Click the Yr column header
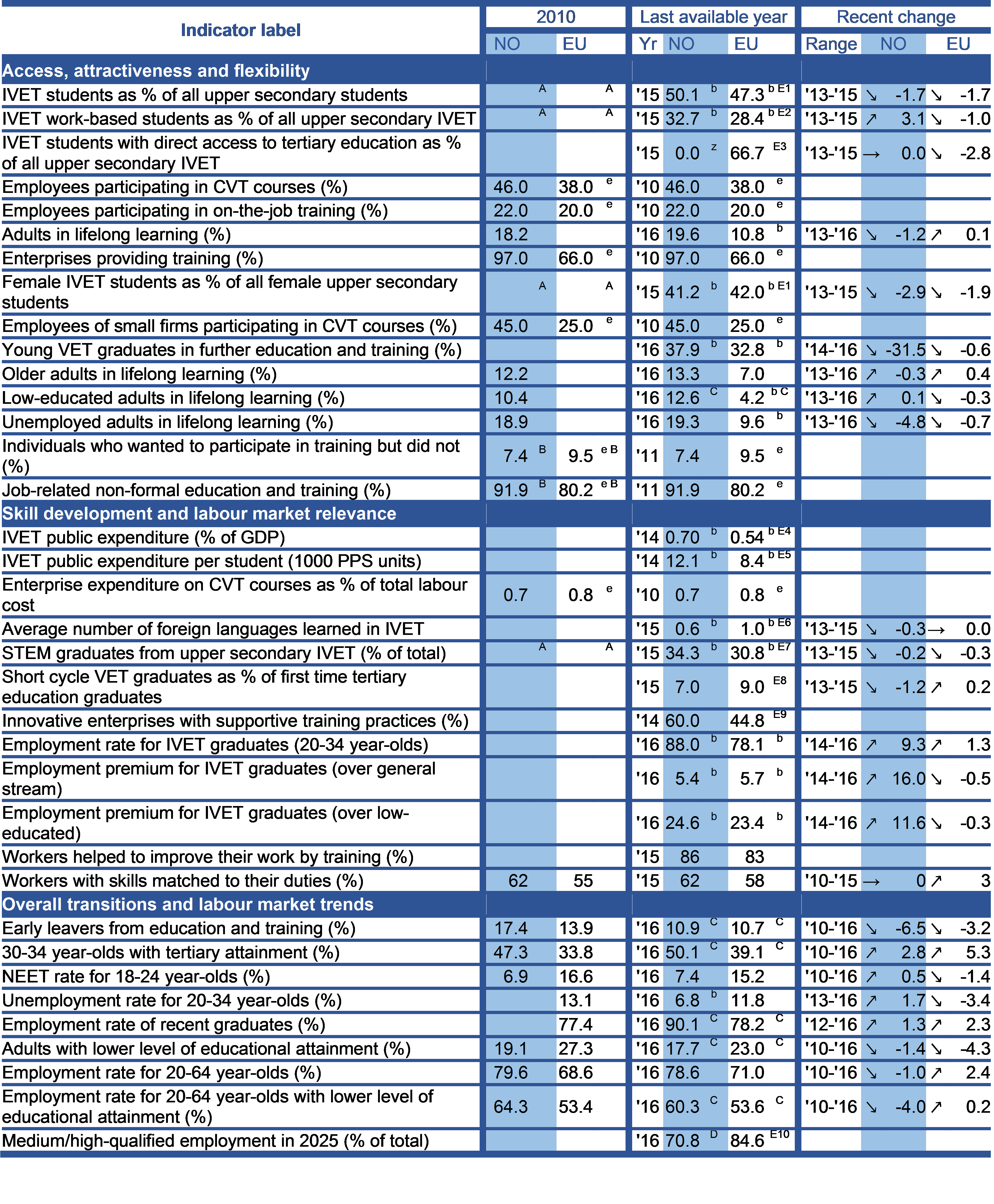 (x=648, y=44)
